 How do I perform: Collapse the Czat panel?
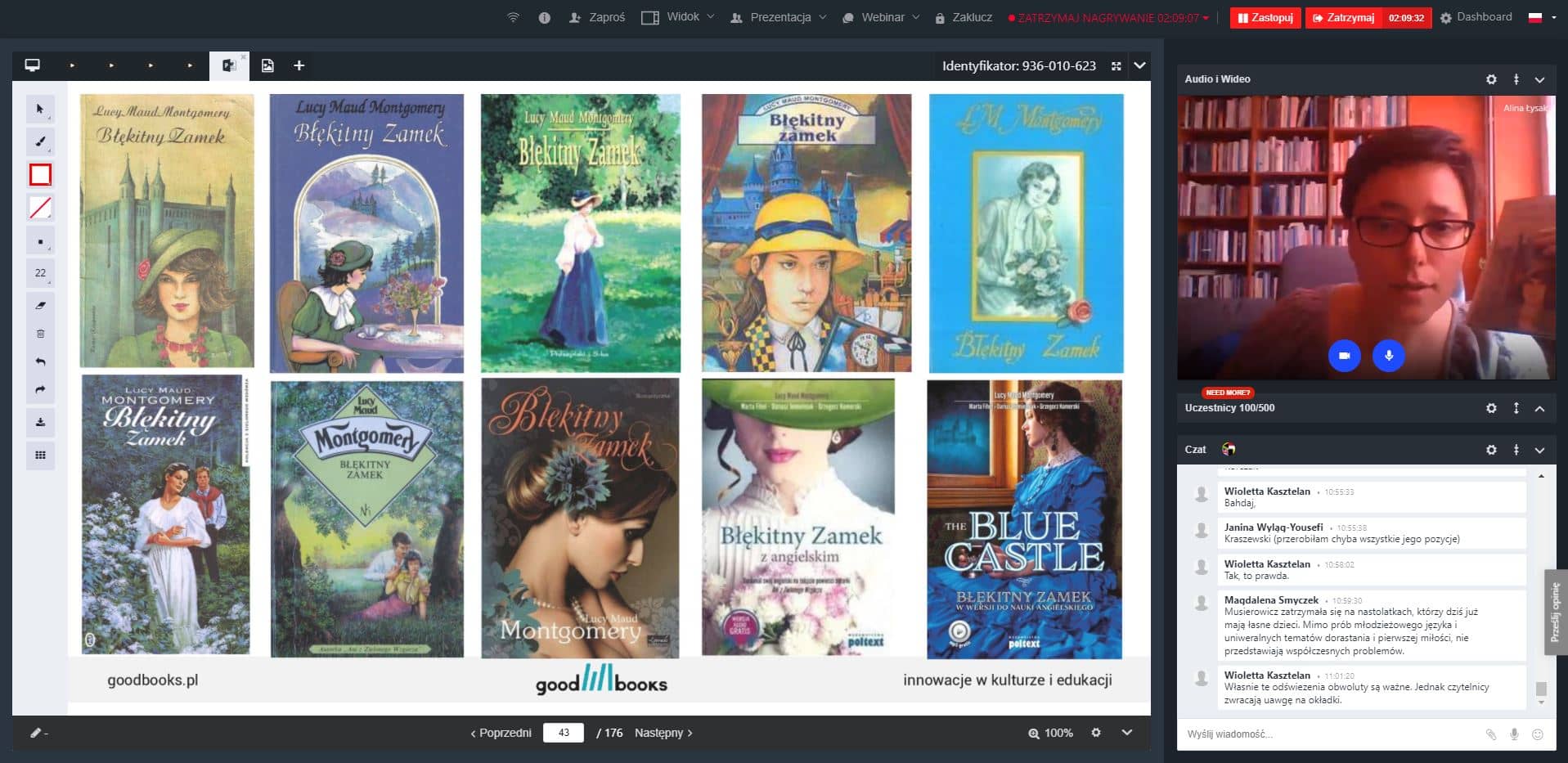pos(1539,450)
